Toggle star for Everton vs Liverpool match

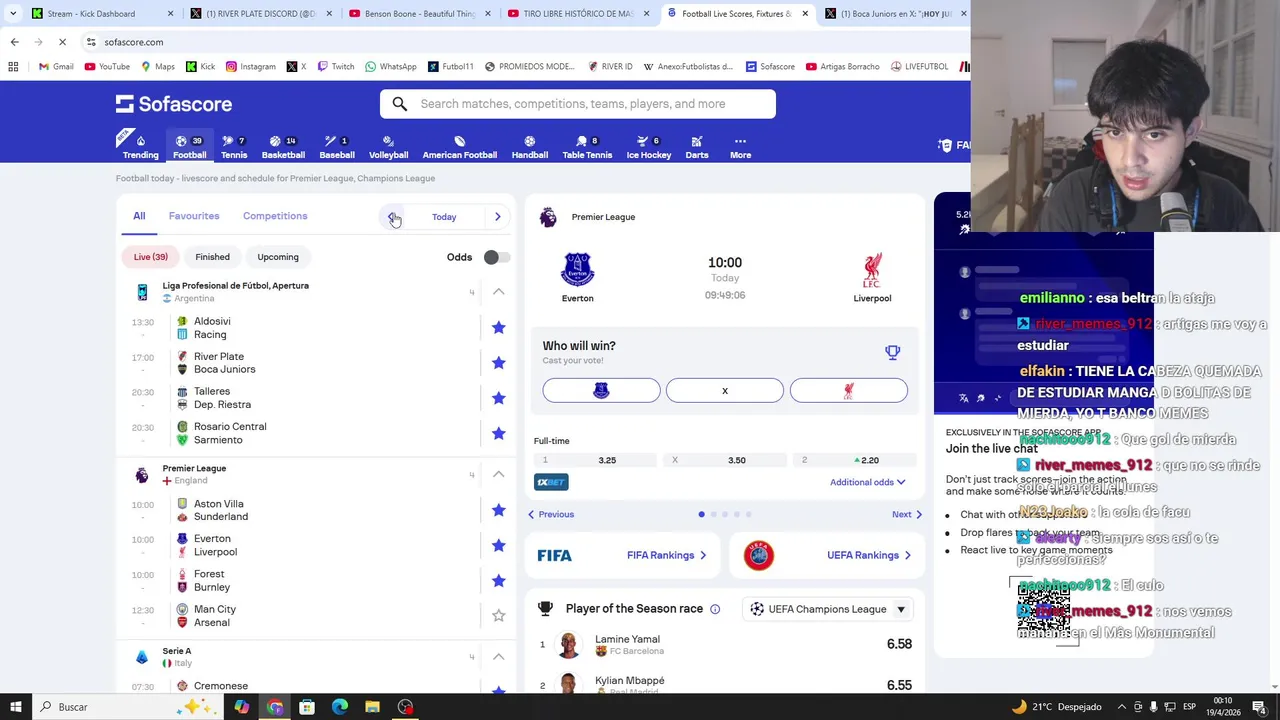coord(498,545)
